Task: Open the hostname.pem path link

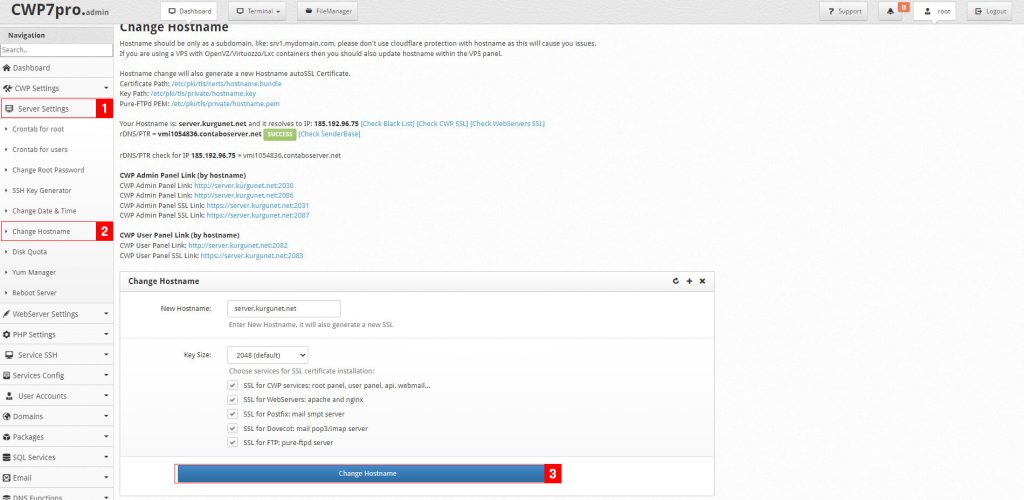Action: pos(225,103)
